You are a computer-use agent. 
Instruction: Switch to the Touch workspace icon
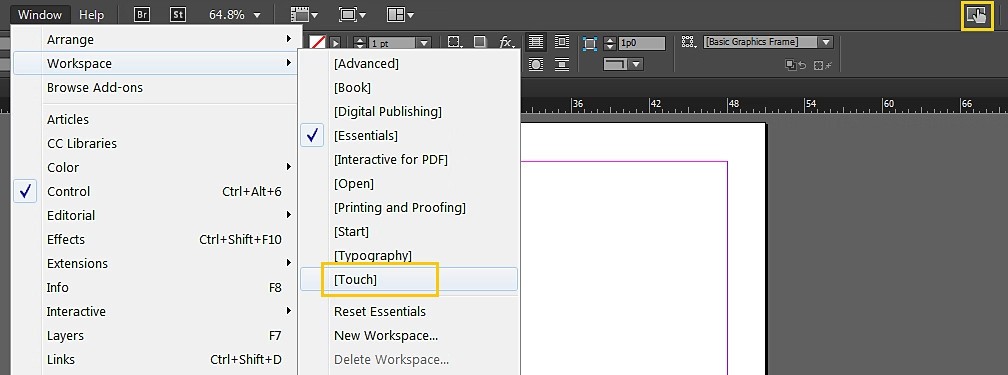[976, 15]
